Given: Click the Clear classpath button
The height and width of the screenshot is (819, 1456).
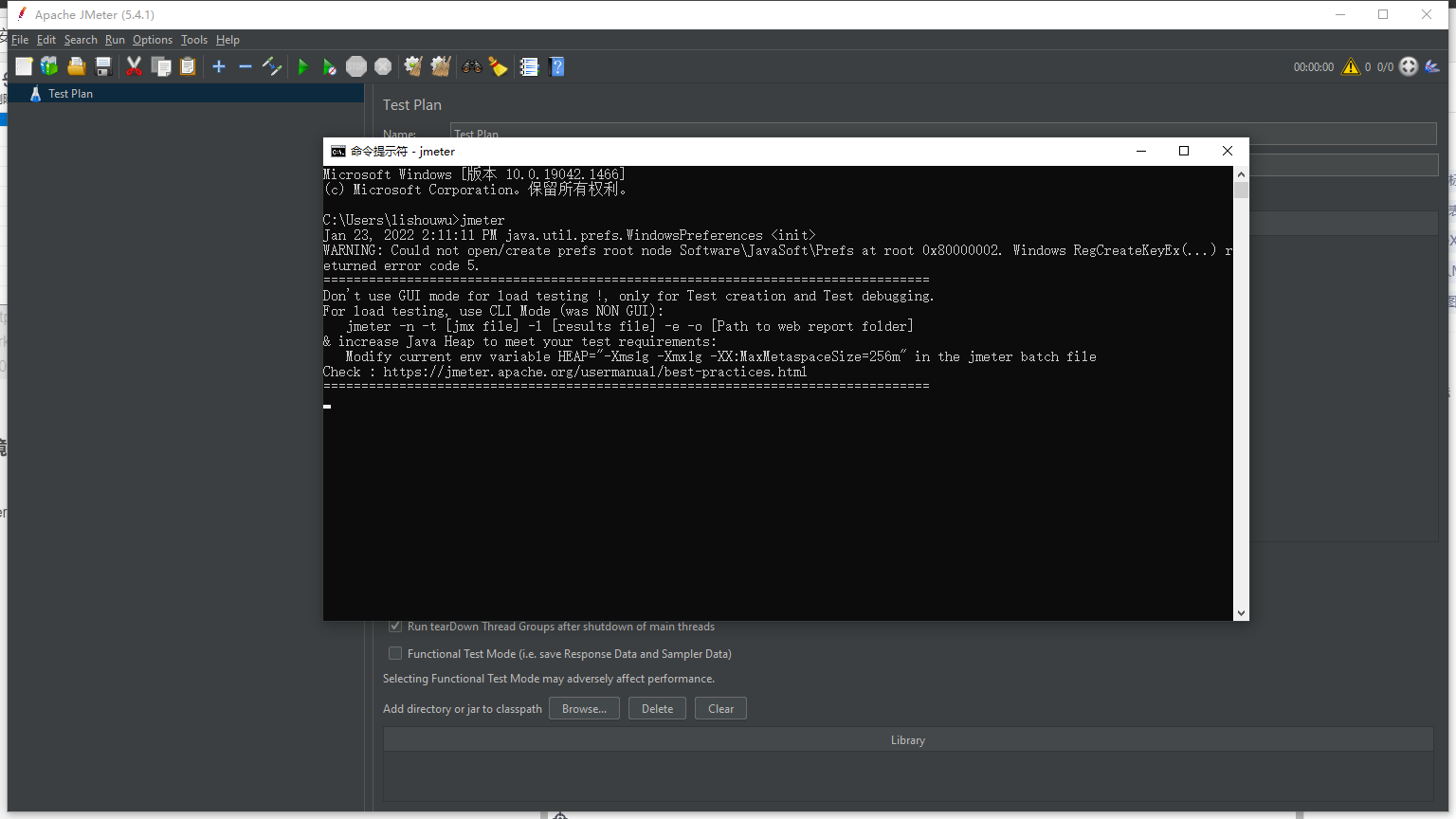Looking at the screenshot, I should pos(720,709).
